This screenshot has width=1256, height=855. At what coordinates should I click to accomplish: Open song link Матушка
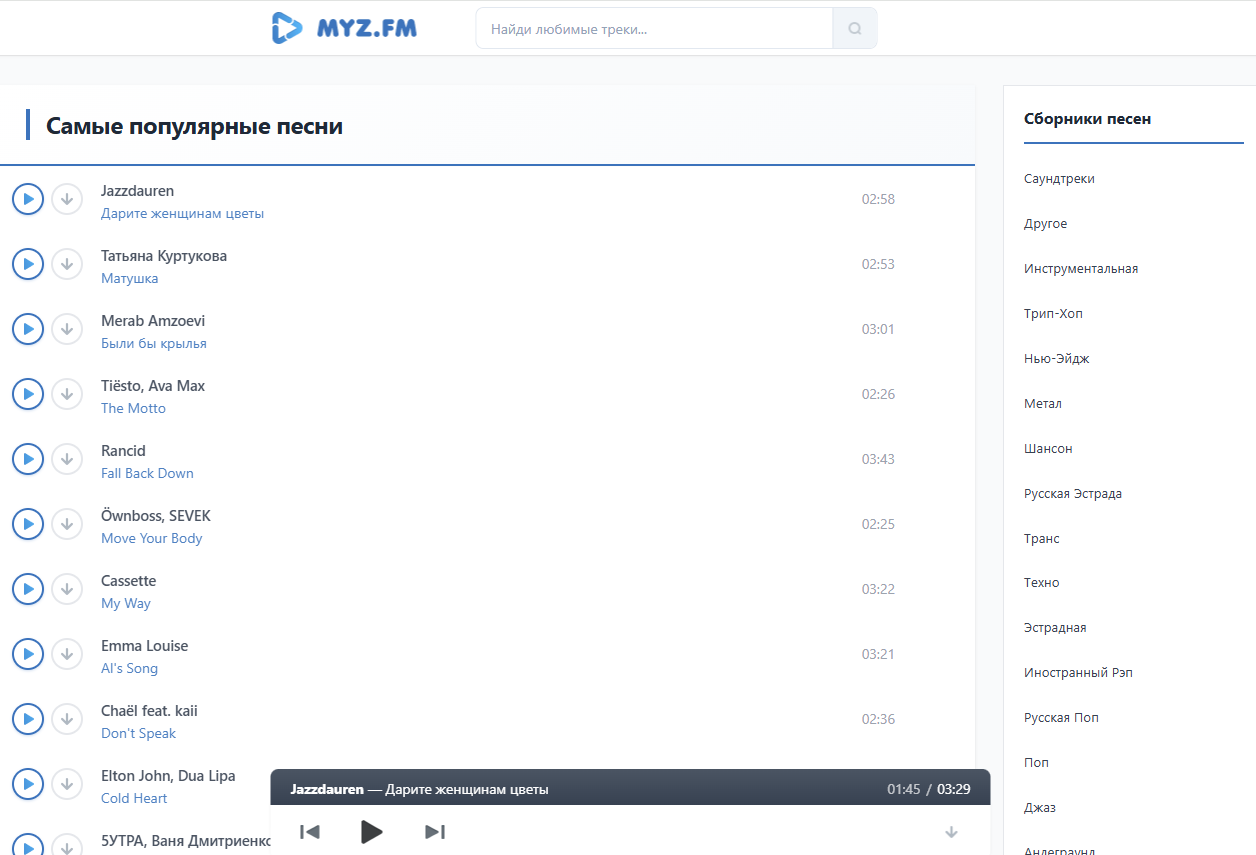coord(129,279)
